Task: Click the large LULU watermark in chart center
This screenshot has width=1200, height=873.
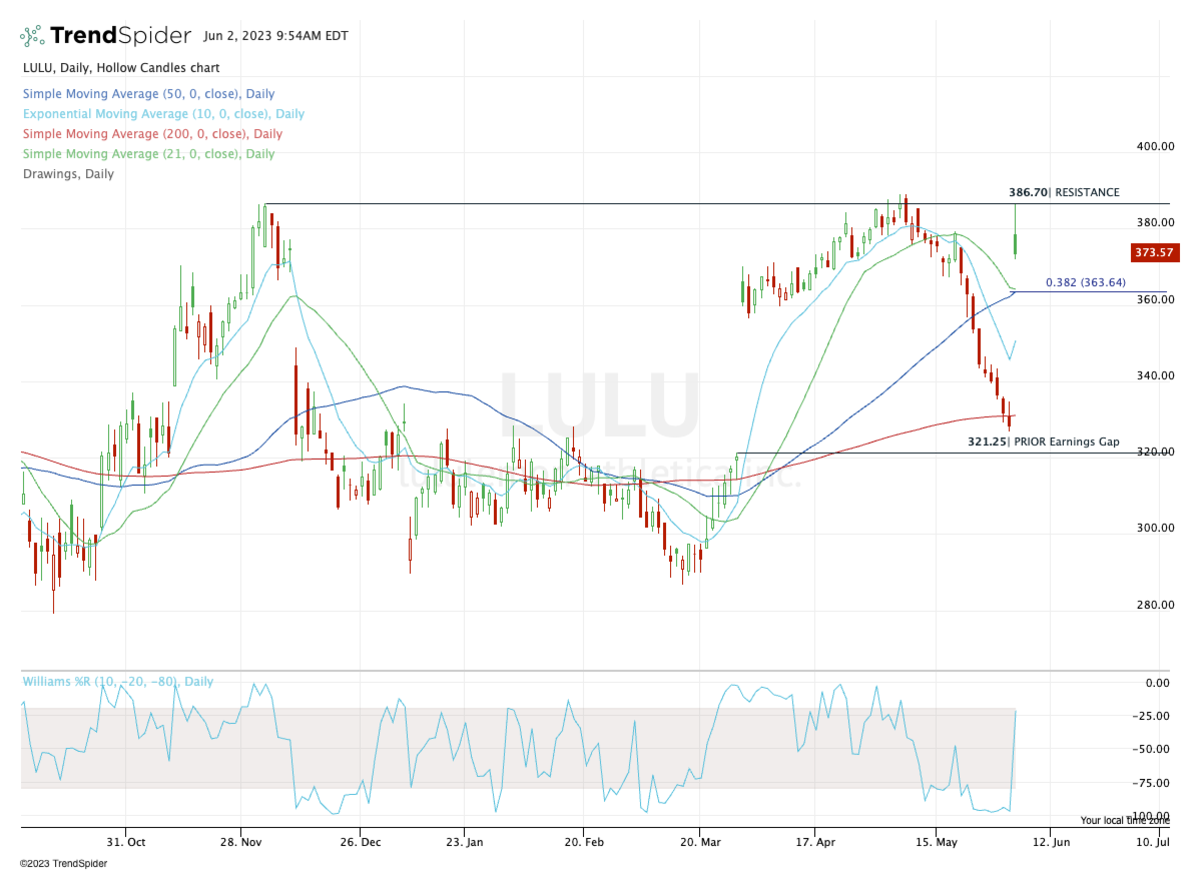Action: pyautogui.click(x=599, y=405)
